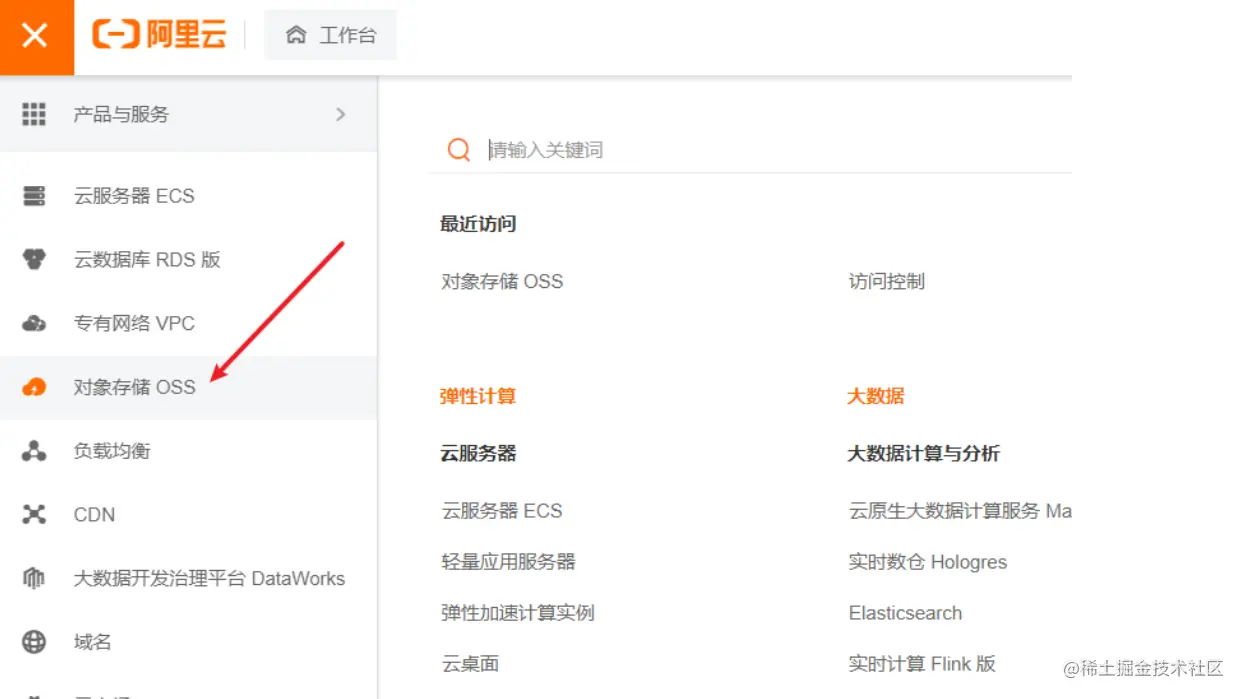Open 弹性加速计算实例 product link
This screenshot has width=1244, height=699.
pyautogui.click(x=518, y=613)
